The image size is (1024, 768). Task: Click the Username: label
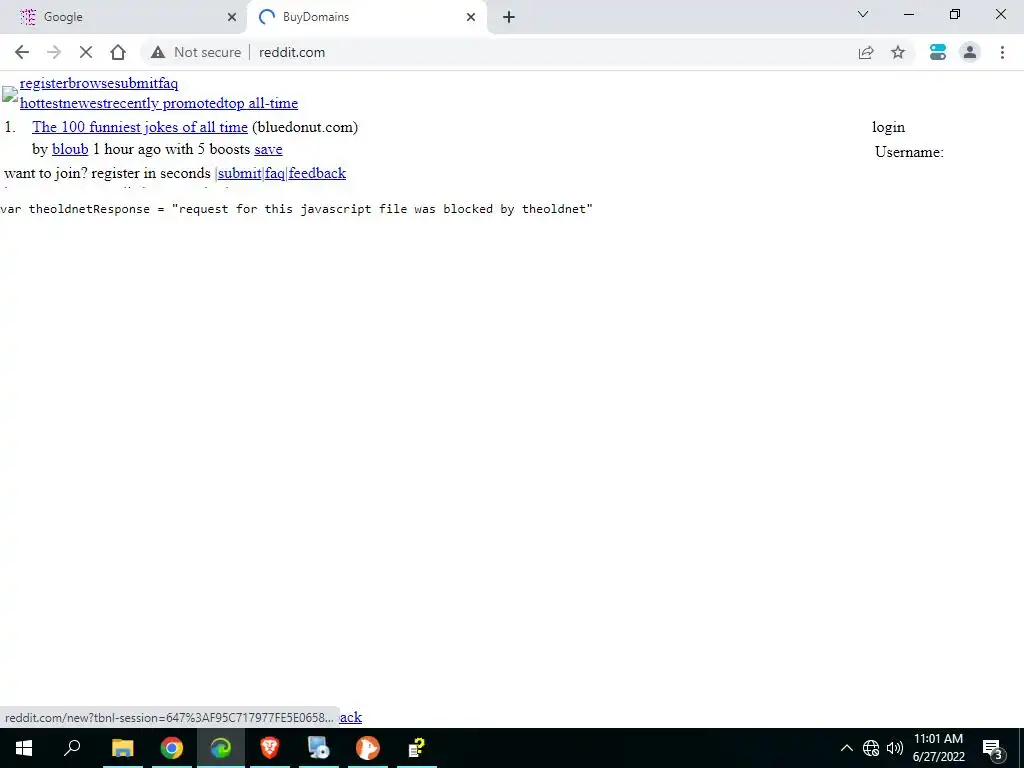tap(909, 152)
